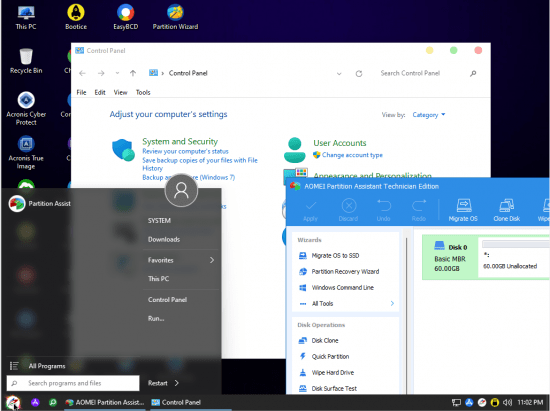This screenshot has height=411, width=550.
Task: Open Review your computer's status link
Action: (185, 151)
